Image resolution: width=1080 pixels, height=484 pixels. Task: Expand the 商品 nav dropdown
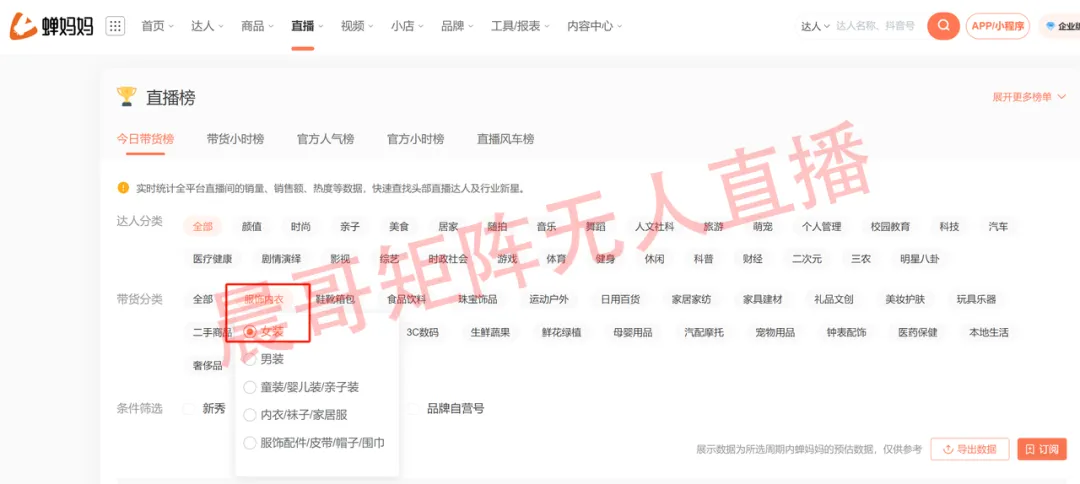258,26
